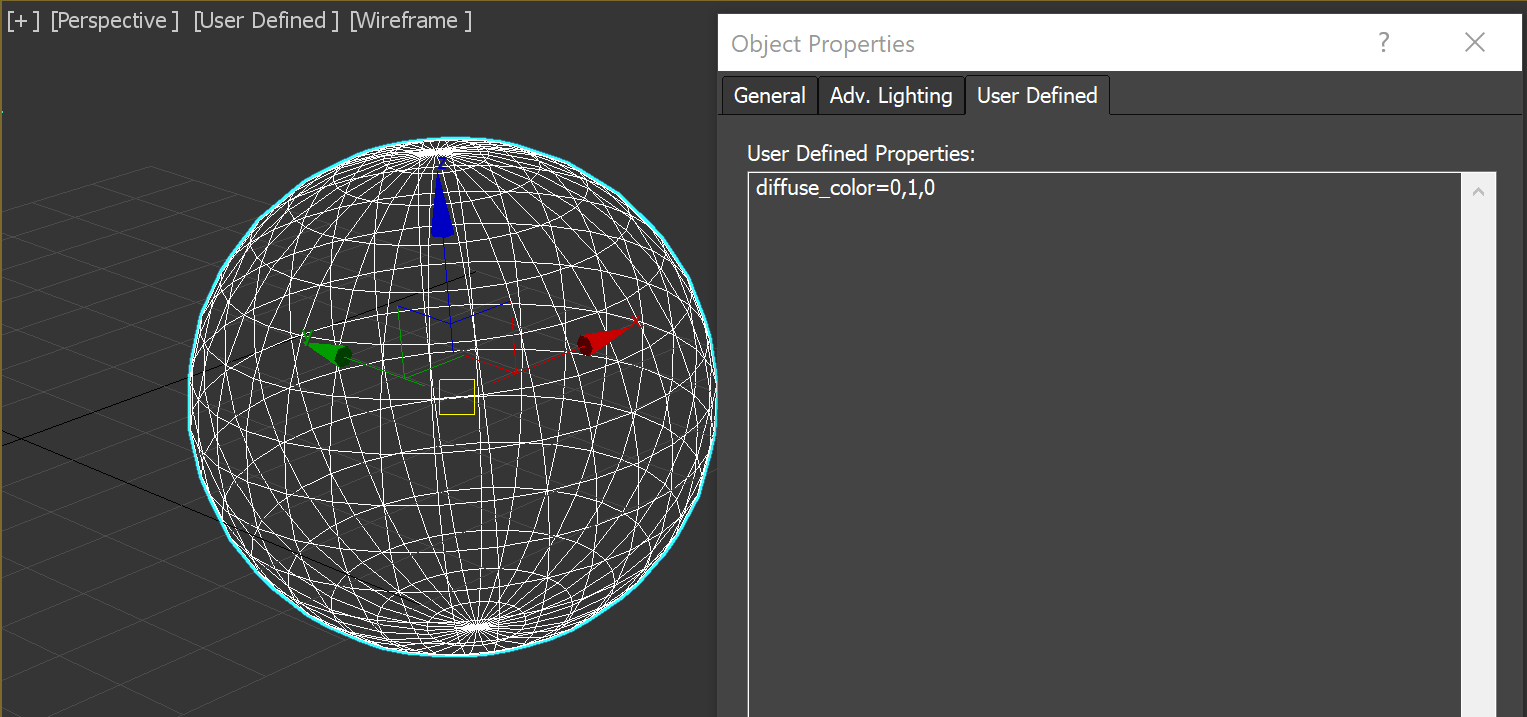Open the viewport general menu via [+]

21,19
